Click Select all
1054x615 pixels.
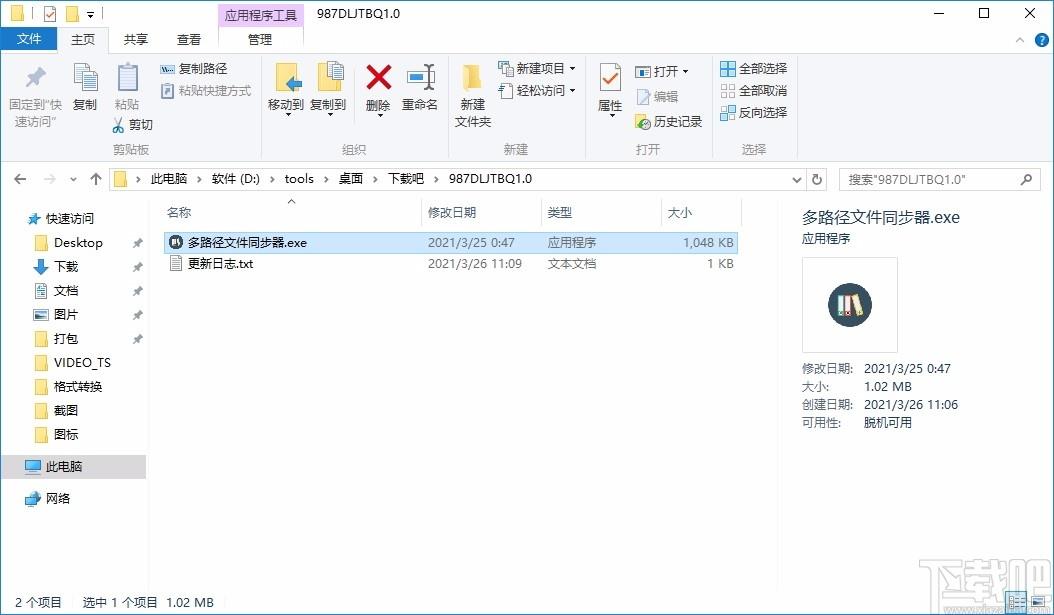[x=753, y=69]
